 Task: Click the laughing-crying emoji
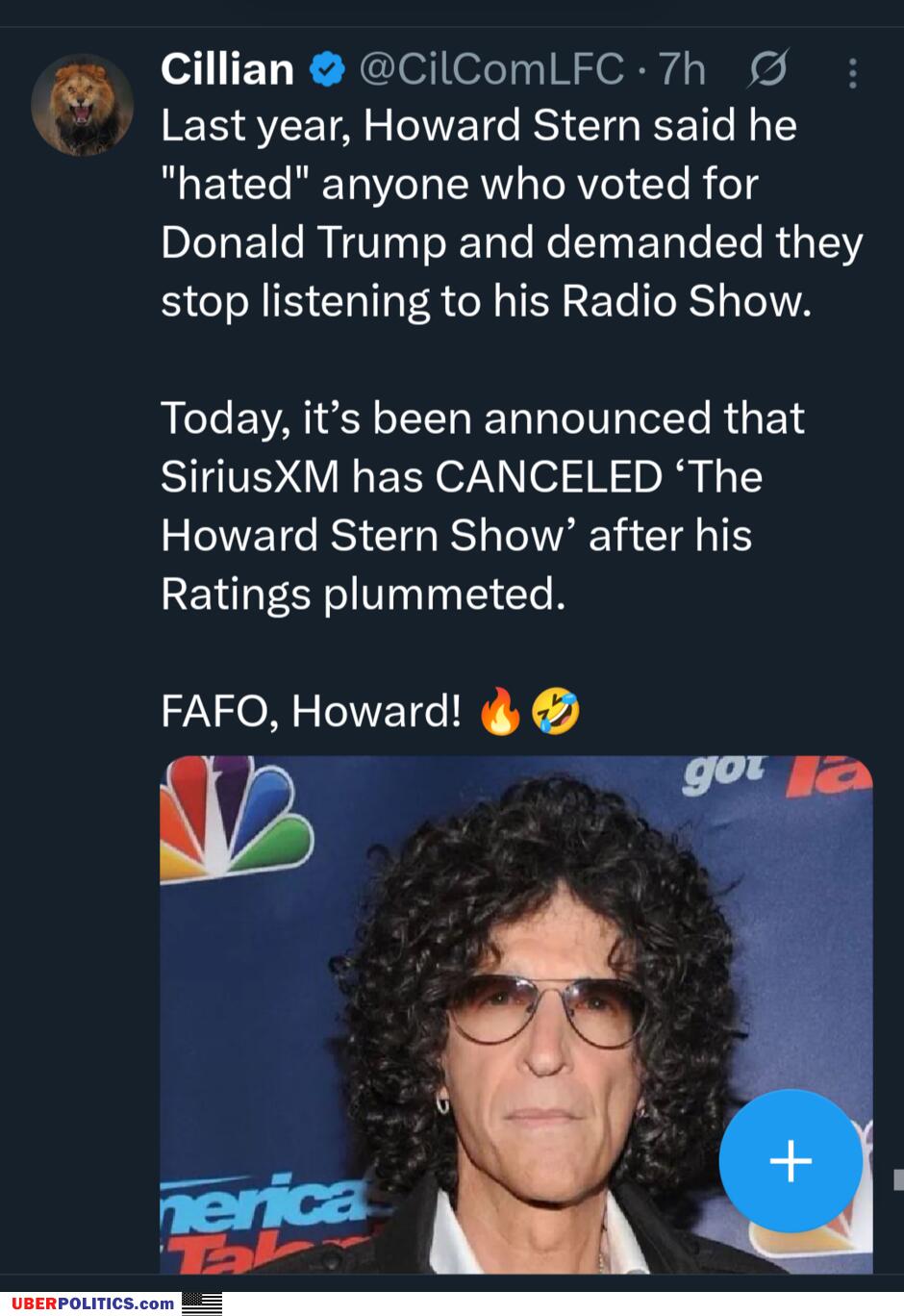pyautogui.click(x=555, y=712)
